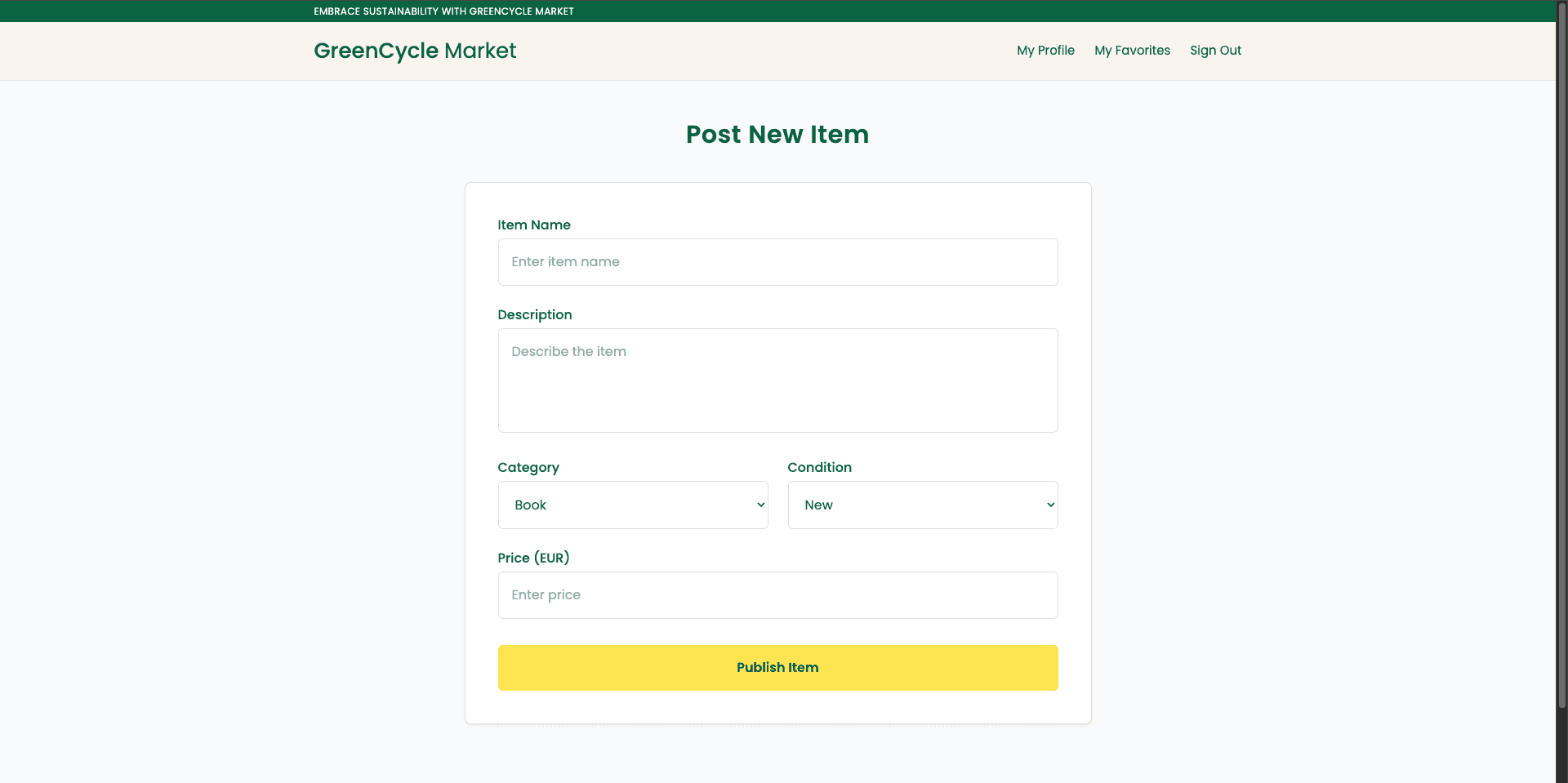Select the yellow Publish Item bar
The width and height of the screenshot is (1568, 783).
[x=777, y=667]
